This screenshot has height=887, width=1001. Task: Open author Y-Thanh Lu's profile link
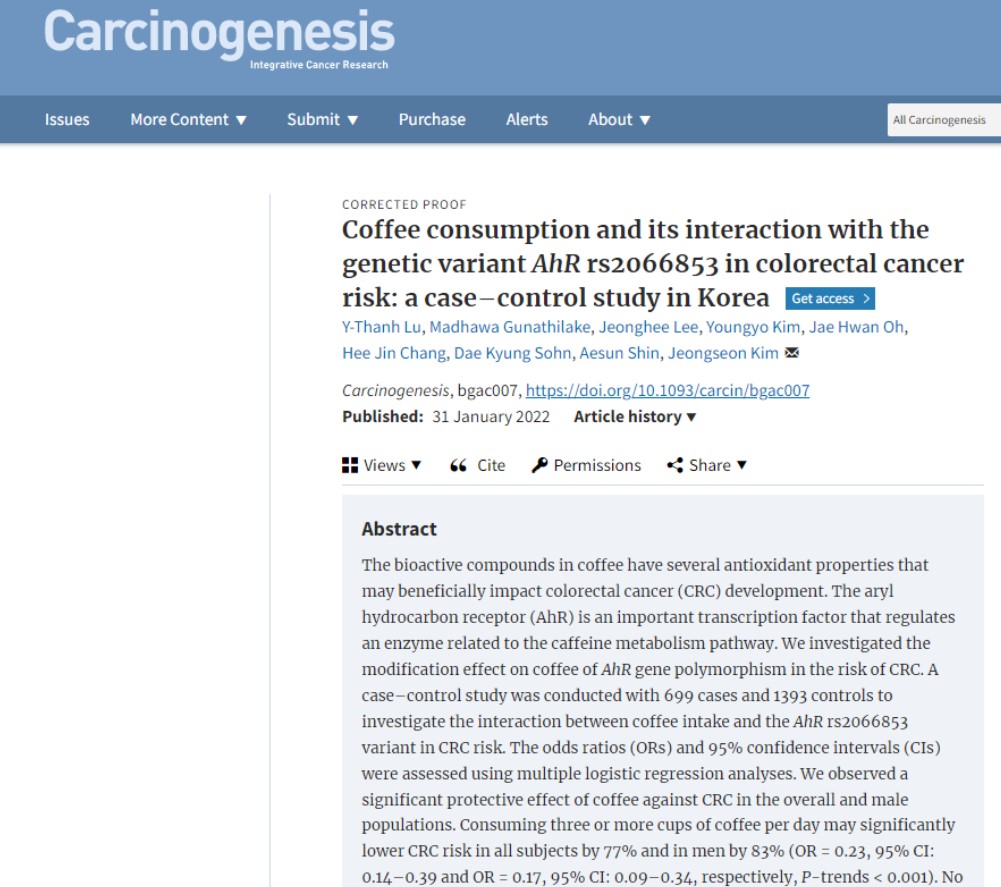pyautogui.click(x=381, y=327)
